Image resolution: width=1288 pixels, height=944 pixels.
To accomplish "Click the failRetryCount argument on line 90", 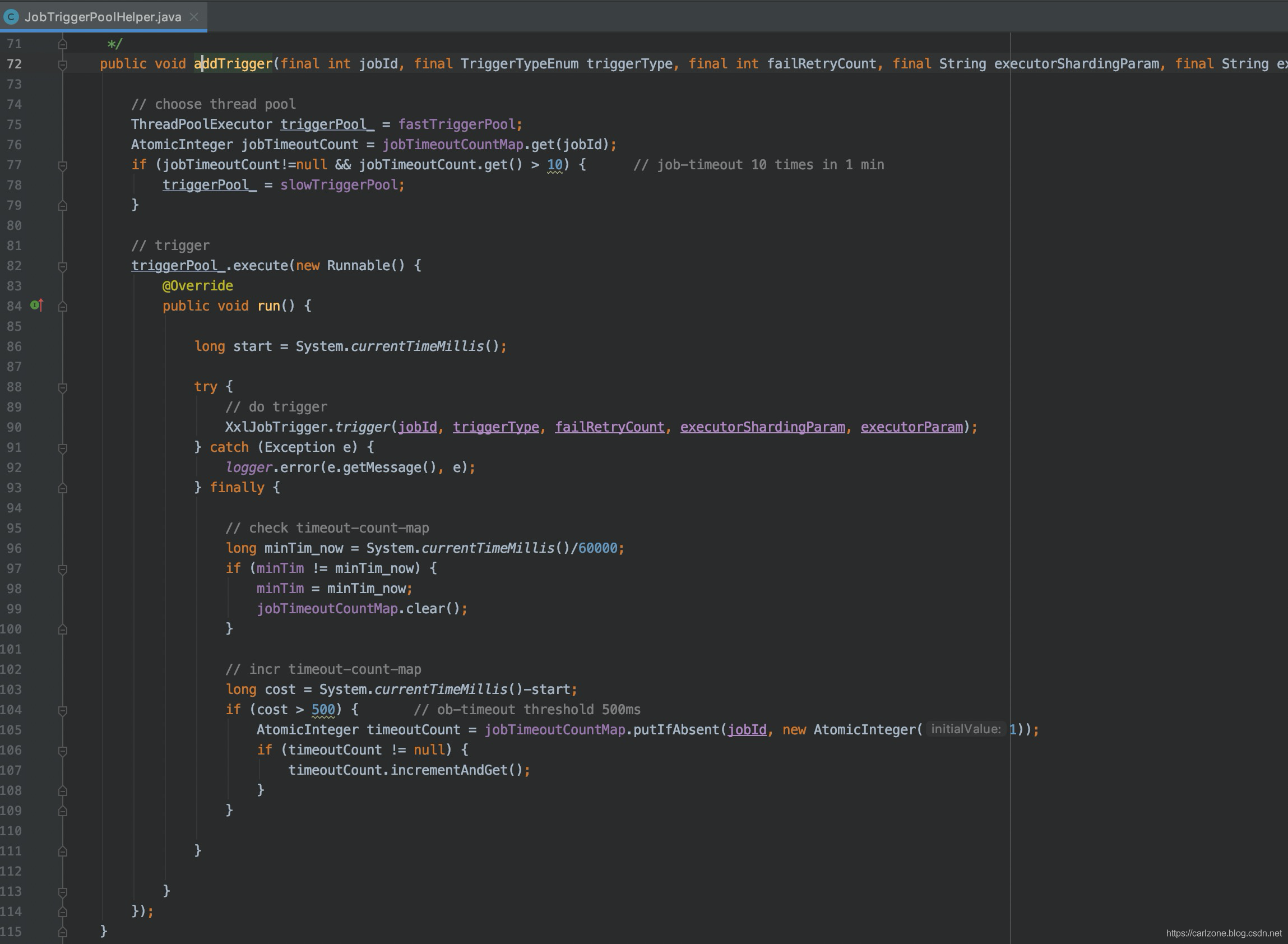I will [x=609, y=427].
